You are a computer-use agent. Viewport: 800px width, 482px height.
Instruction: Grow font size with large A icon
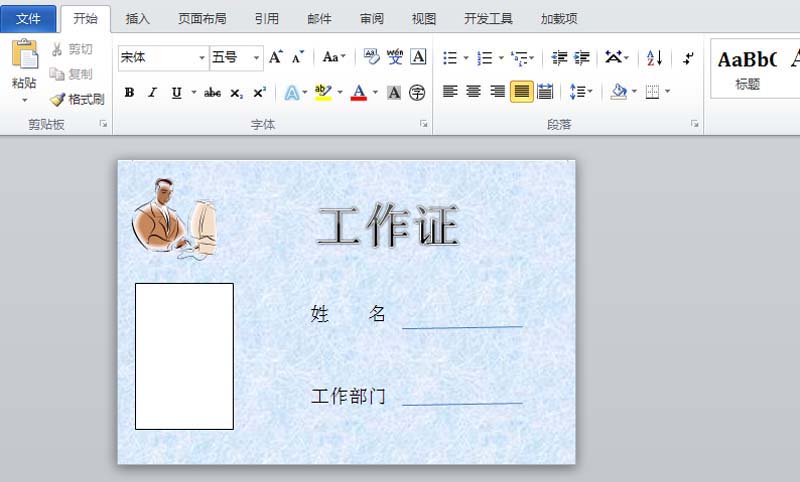[276, 57]
